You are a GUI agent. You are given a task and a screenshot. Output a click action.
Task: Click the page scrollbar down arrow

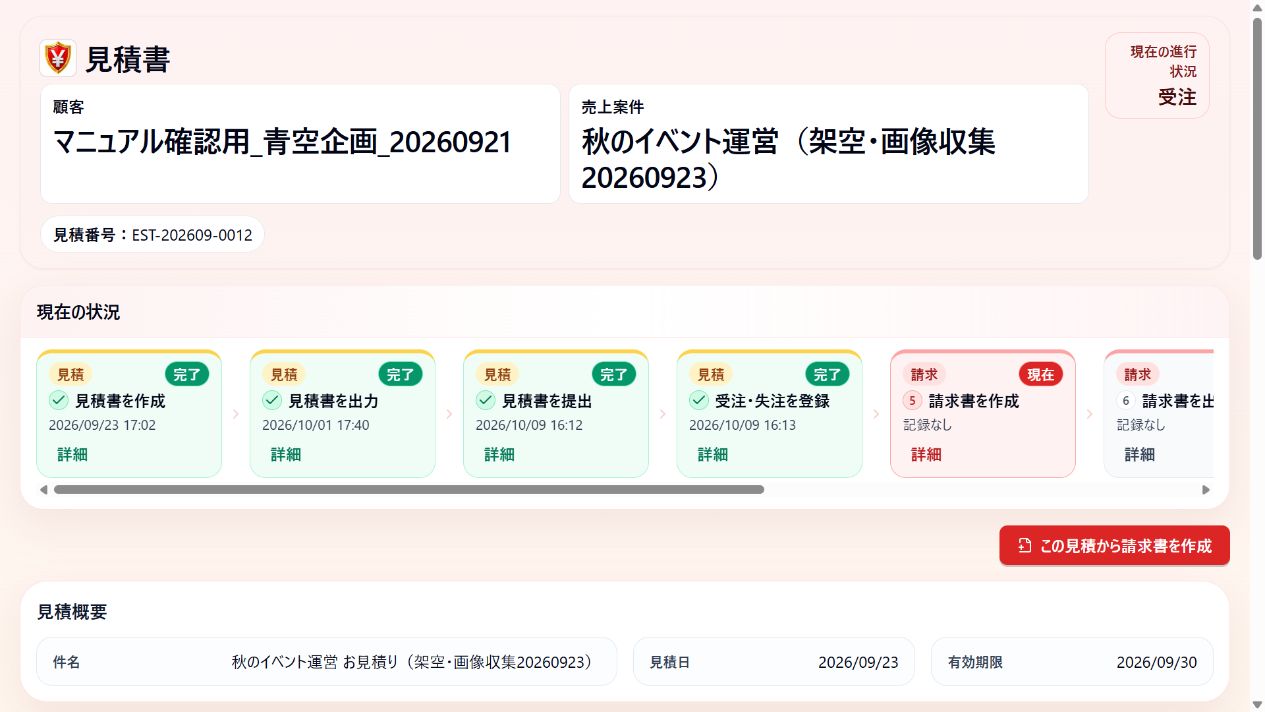coord(1257,705)
